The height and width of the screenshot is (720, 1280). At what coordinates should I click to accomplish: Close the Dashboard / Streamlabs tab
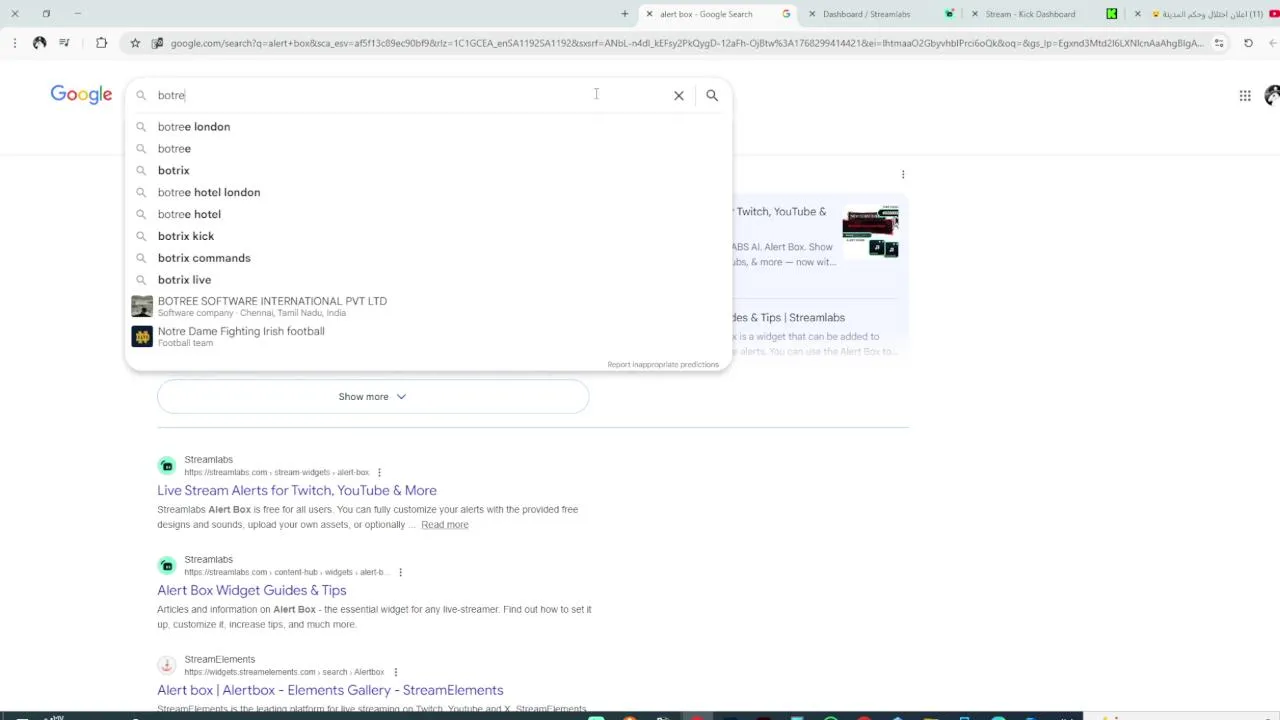(811, 14)
